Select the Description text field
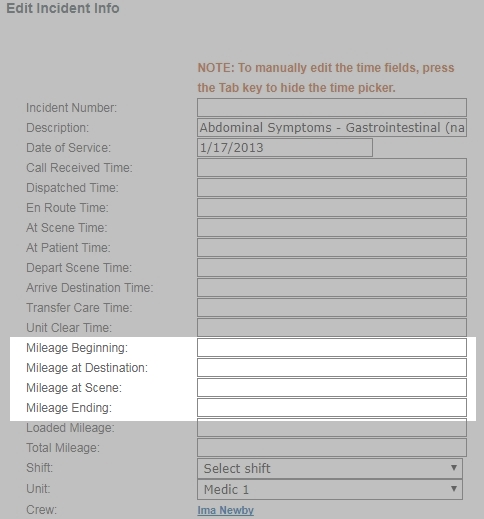Viewport: 484px width, 519px height. (332, 127)
